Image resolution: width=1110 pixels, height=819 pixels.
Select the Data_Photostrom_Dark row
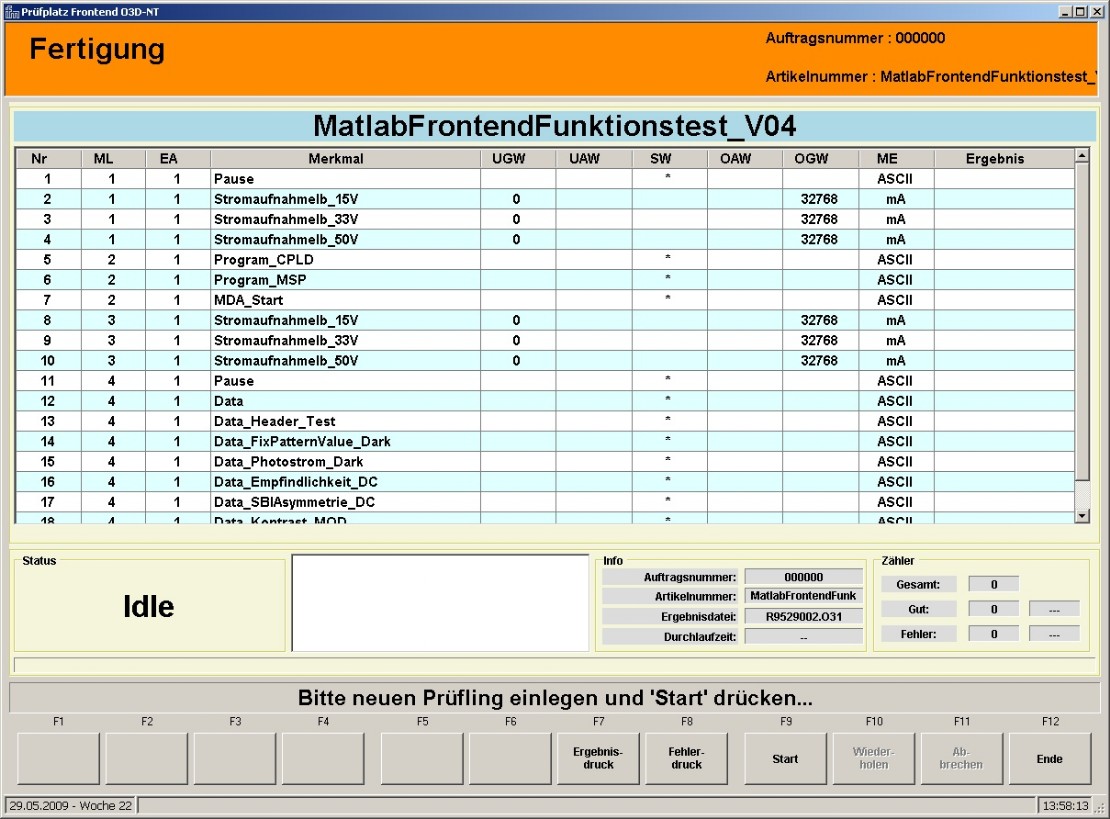[544, 462]
